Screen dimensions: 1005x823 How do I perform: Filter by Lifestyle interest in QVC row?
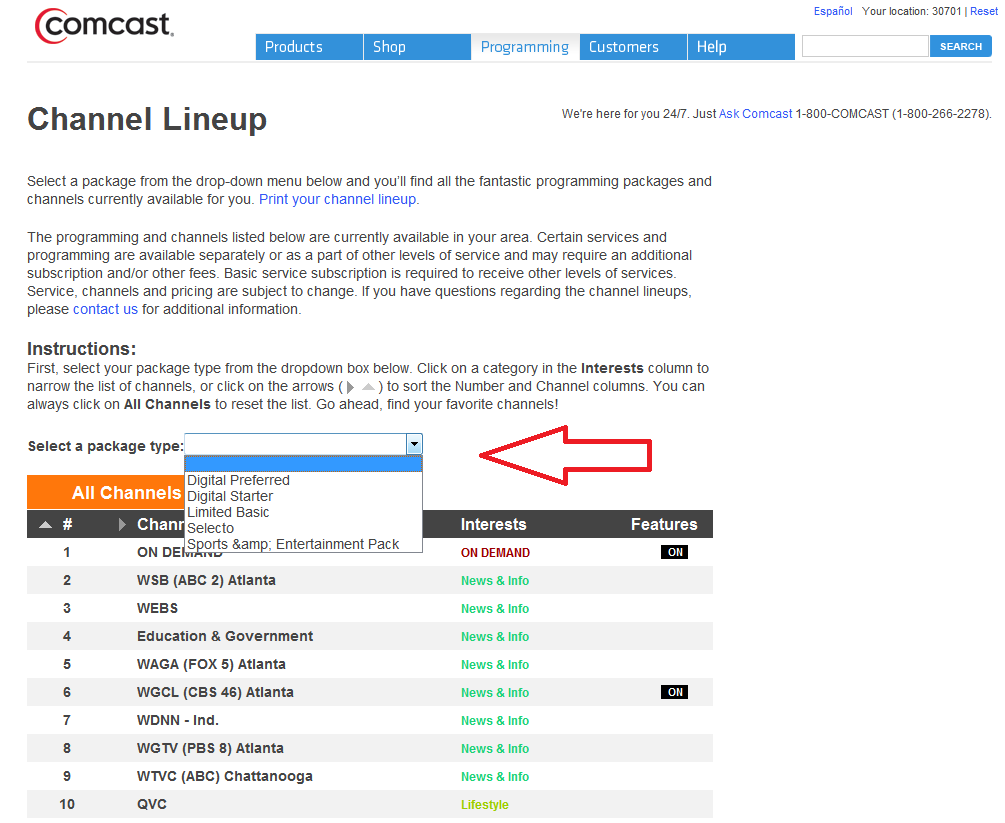(x=485, y=804)
